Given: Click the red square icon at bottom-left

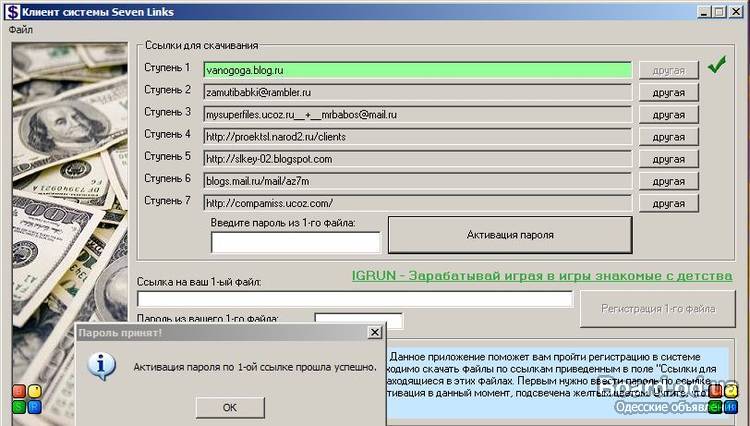Looking at the screenshot, I should pyautogui.click(x=20, y=392).
